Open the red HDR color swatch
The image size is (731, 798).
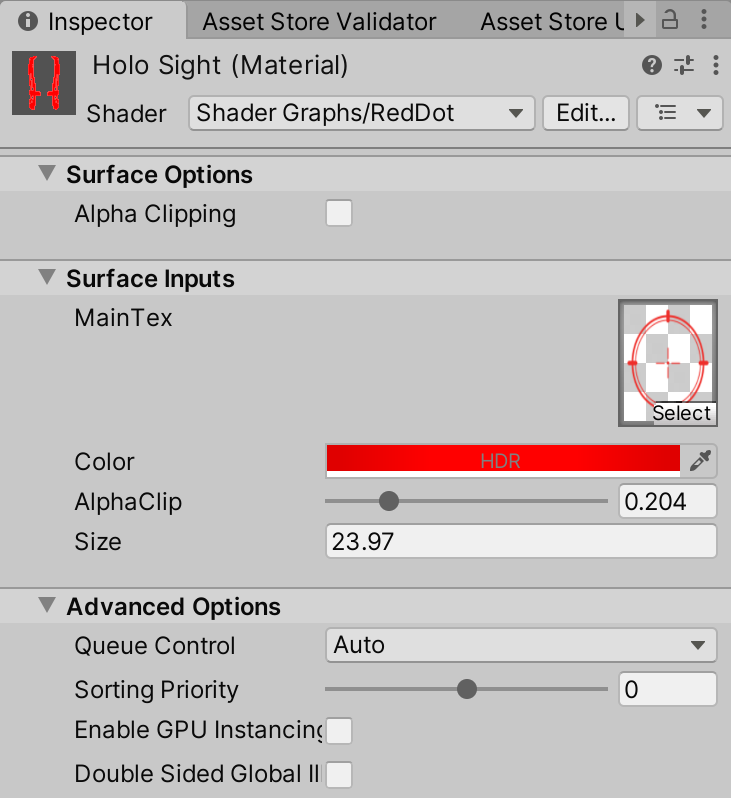coord(503,461)
